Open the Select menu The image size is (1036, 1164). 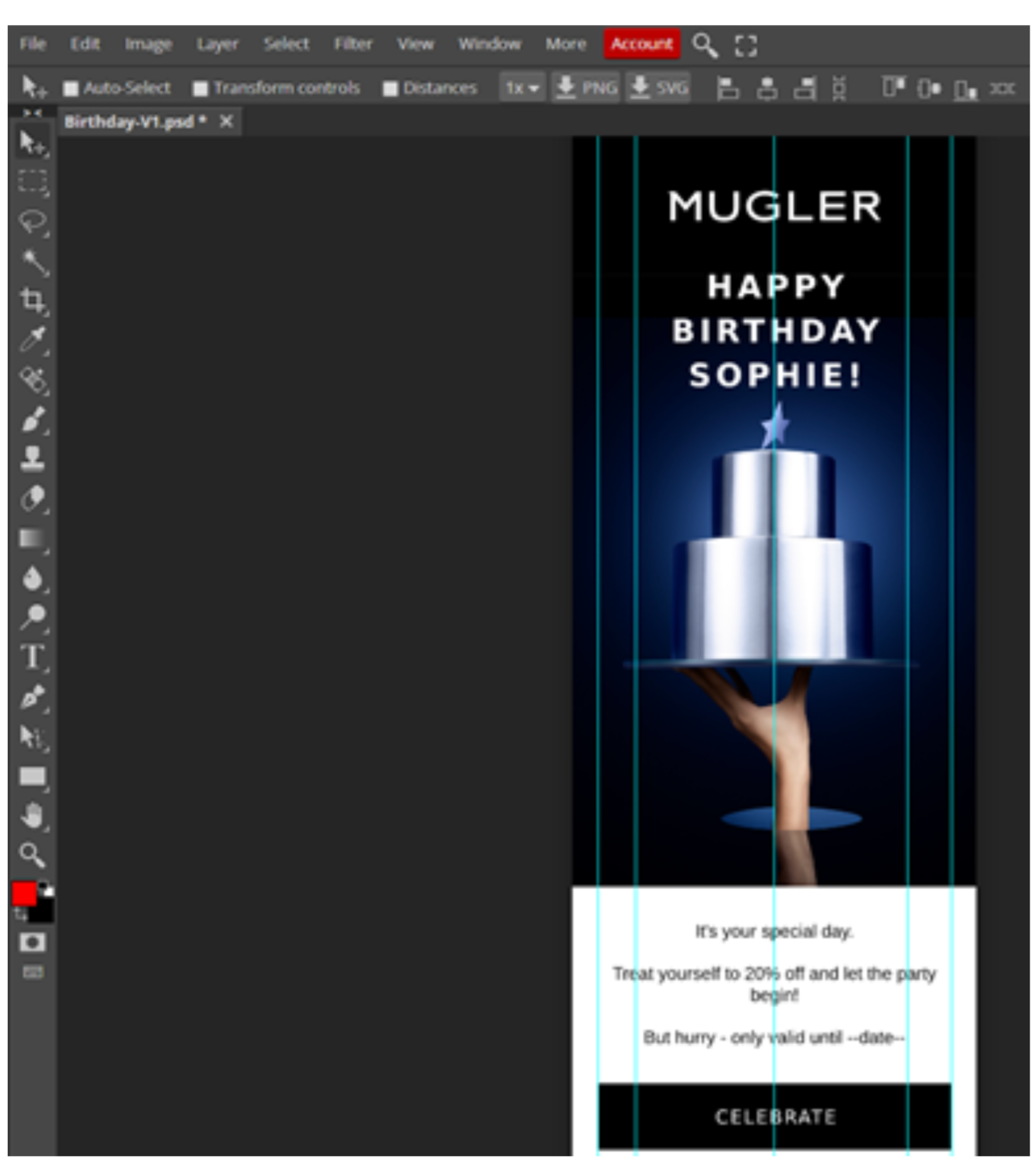point(286,44)
